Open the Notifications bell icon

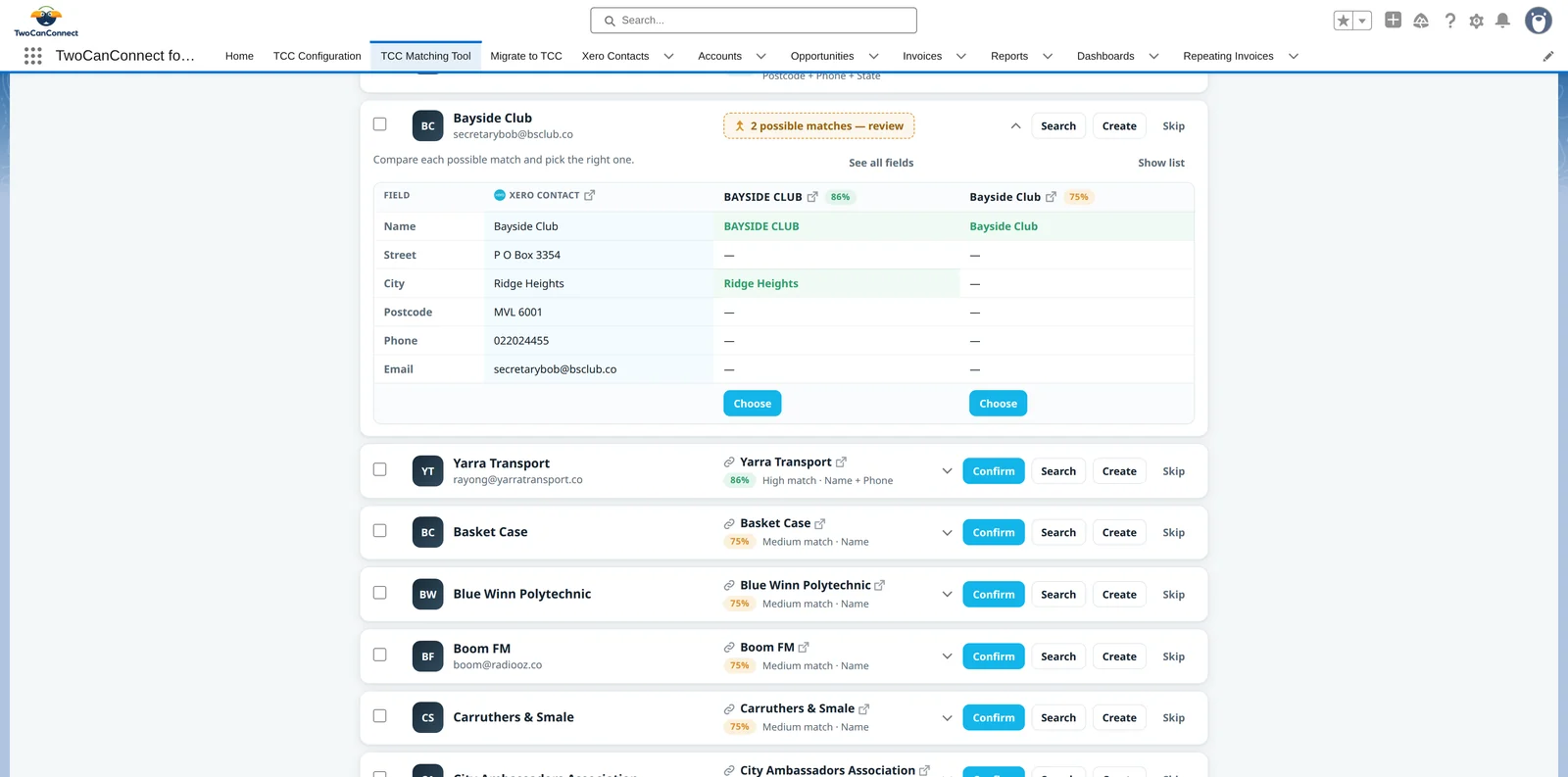1502,21
